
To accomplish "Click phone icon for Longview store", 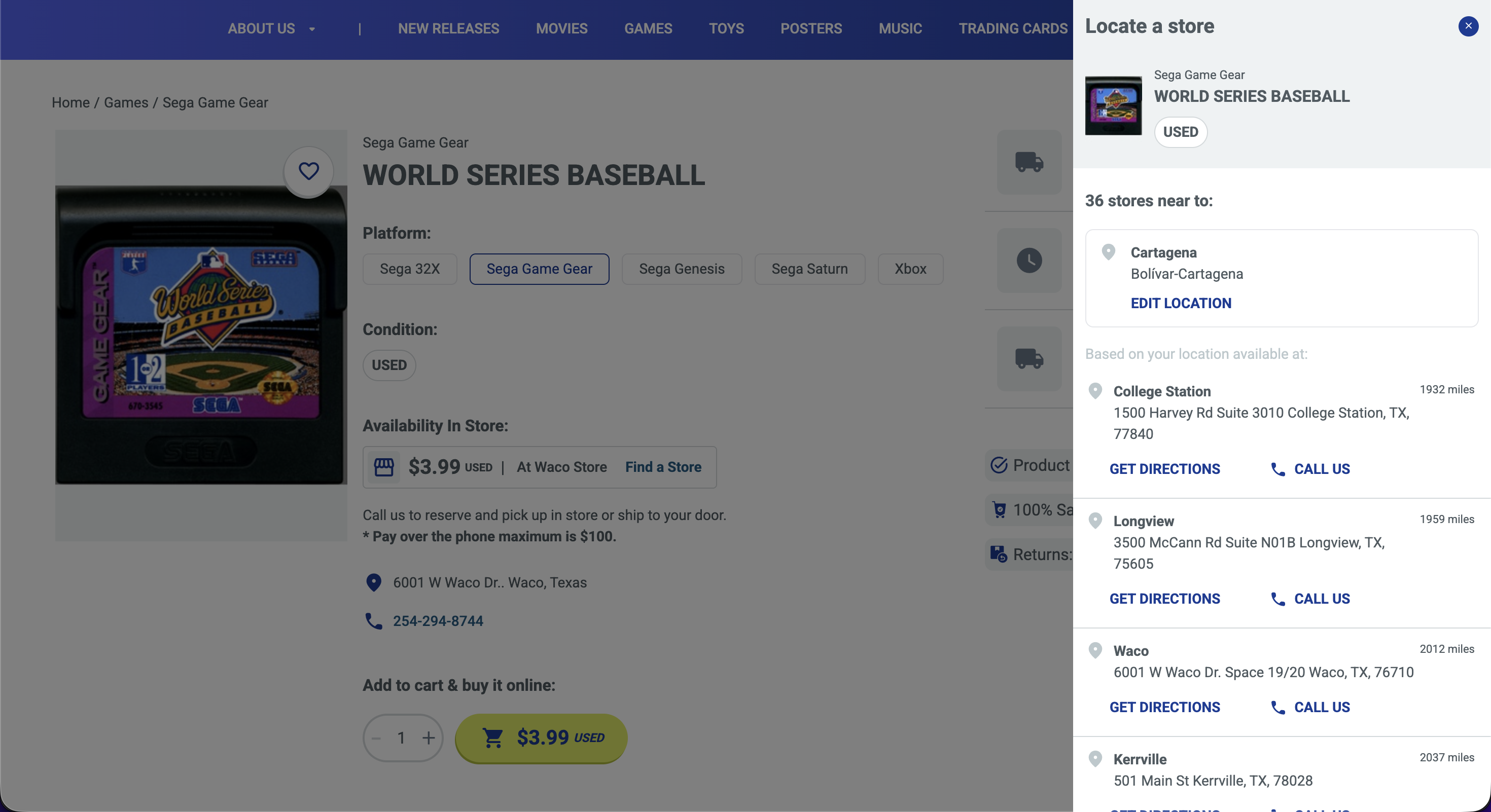I will [1278, 599].
